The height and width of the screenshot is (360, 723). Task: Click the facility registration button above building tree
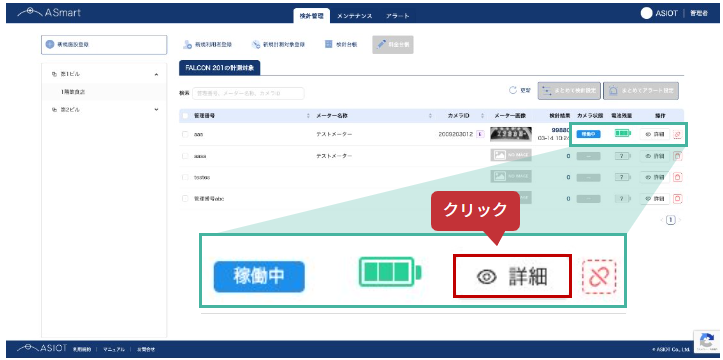tap(104, 45)
